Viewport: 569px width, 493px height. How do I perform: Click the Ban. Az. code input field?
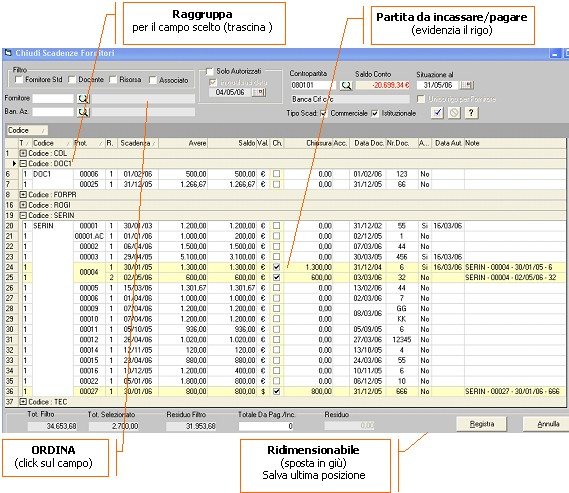(x=53, y=112)
